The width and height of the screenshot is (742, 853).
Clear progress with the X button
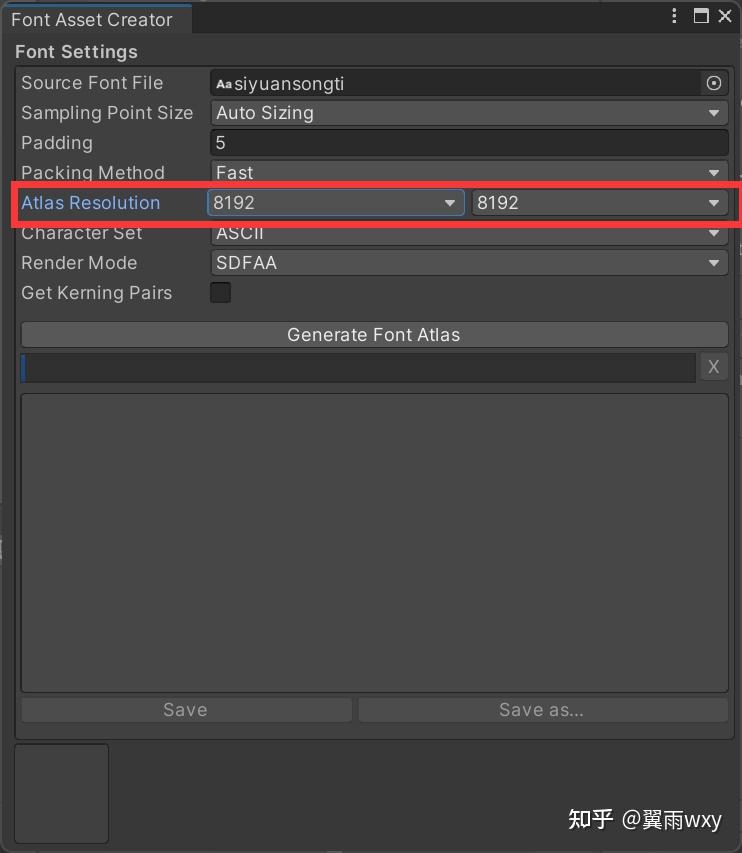(x=713, y=367)
